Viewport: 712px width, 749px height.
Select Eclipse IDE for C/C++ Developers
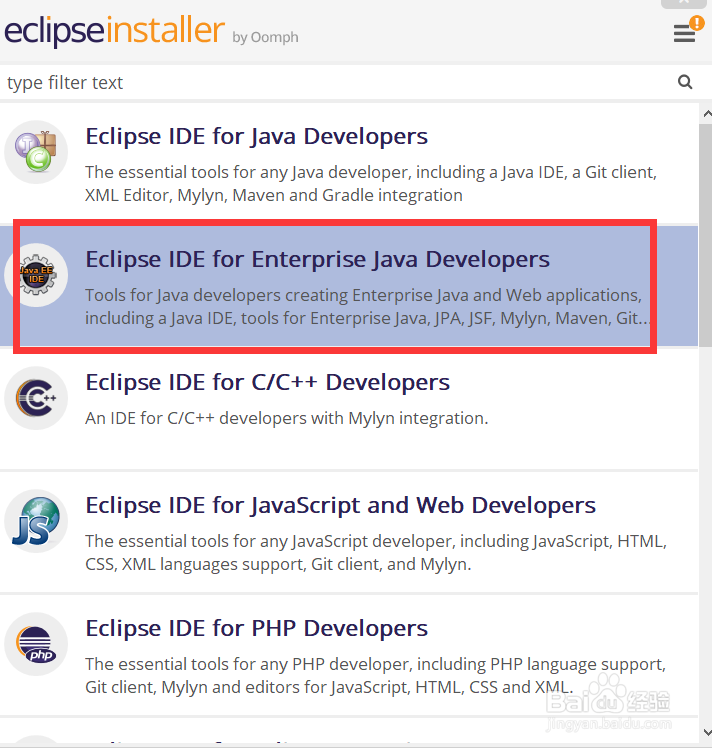(x=349, y=409)
